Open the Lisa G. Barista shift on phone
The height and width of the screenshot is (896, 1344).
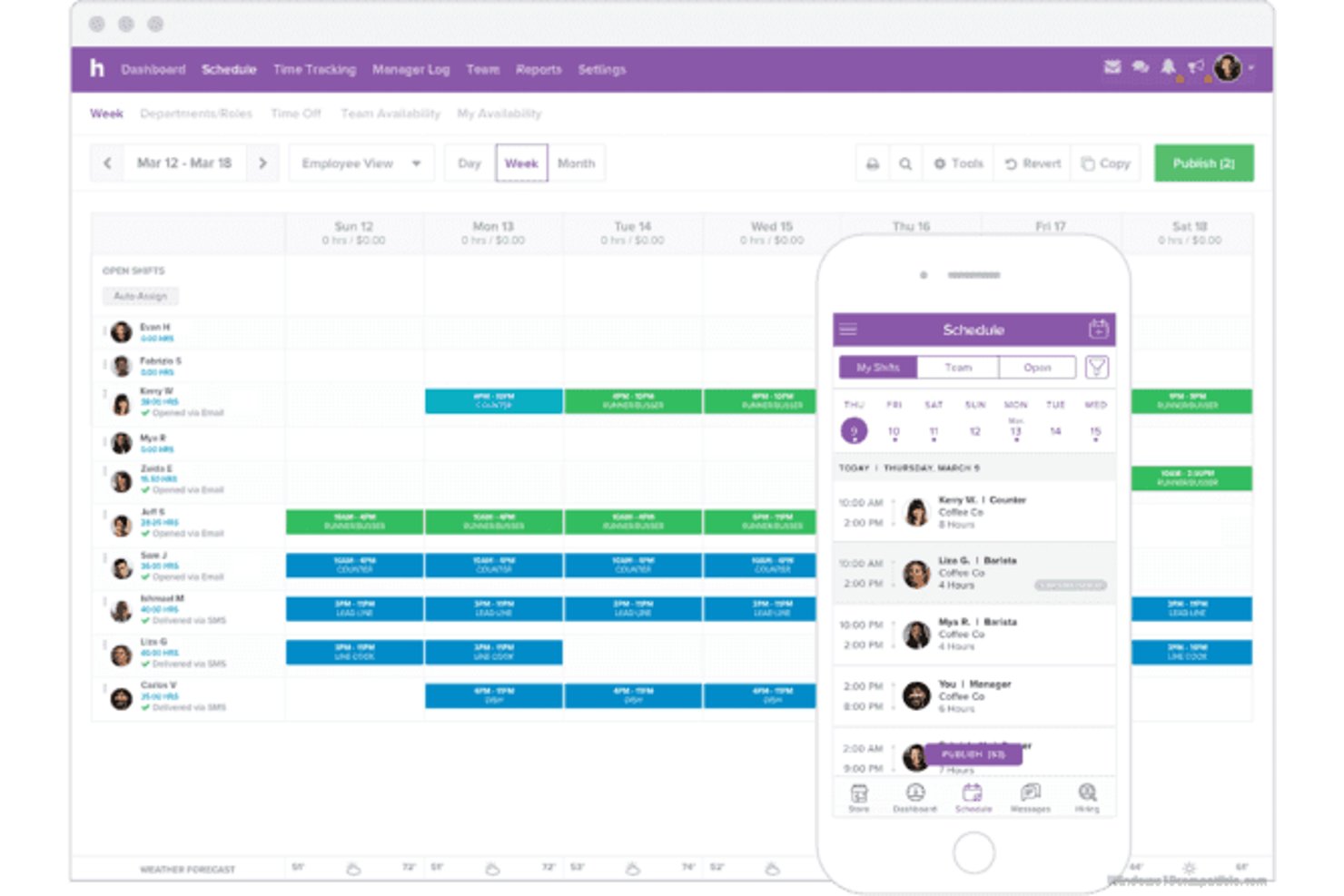point(973,573)
